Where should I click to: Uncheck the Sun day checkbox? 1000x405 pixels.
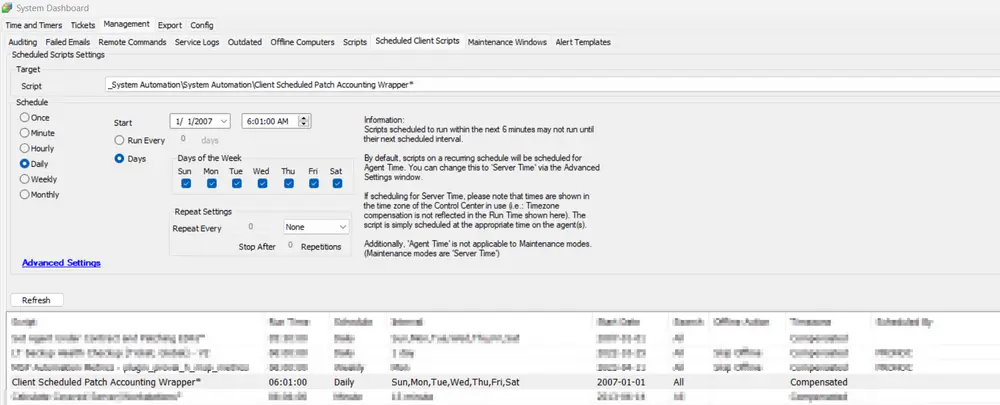[186, 184]
